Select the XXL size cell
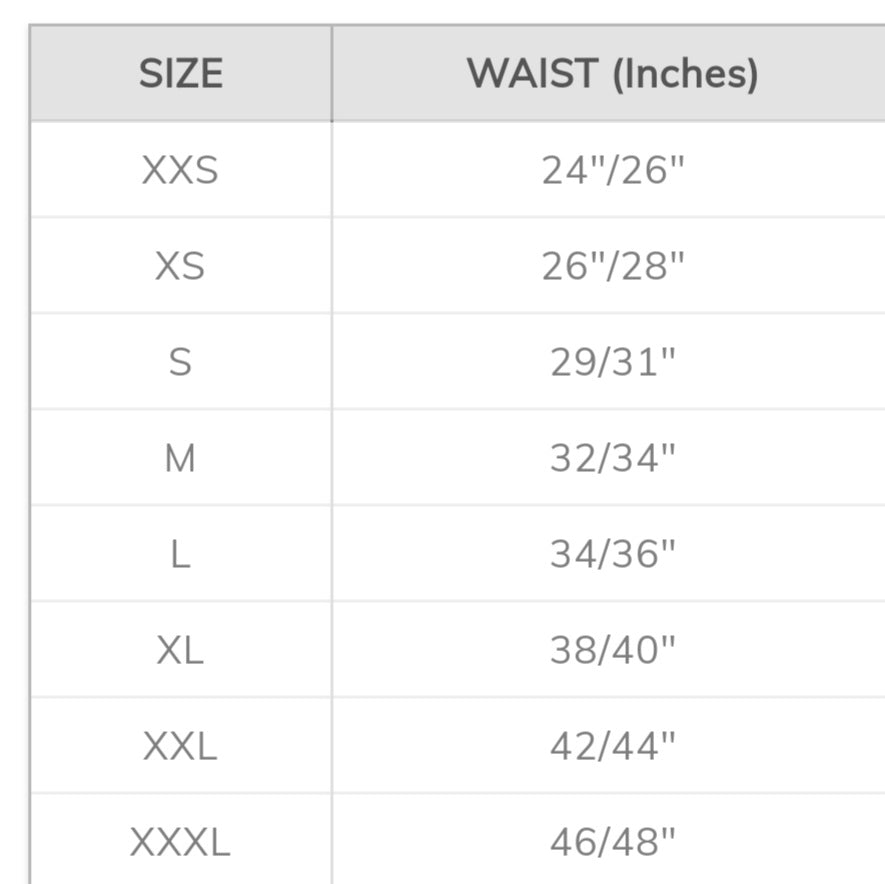 click(180, 747)
